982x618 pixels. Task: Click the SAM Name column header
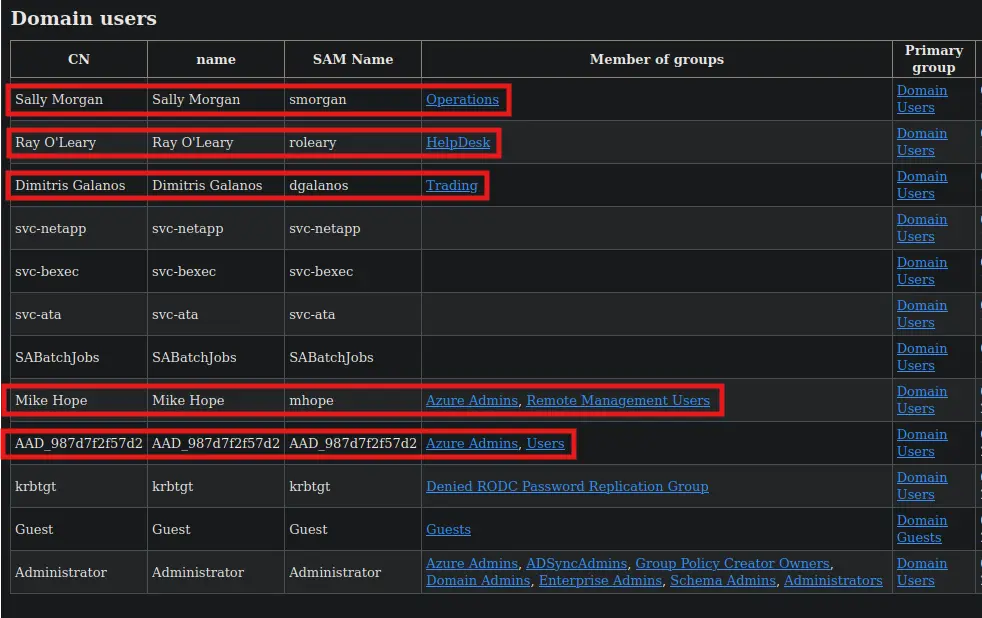[353, 59]
